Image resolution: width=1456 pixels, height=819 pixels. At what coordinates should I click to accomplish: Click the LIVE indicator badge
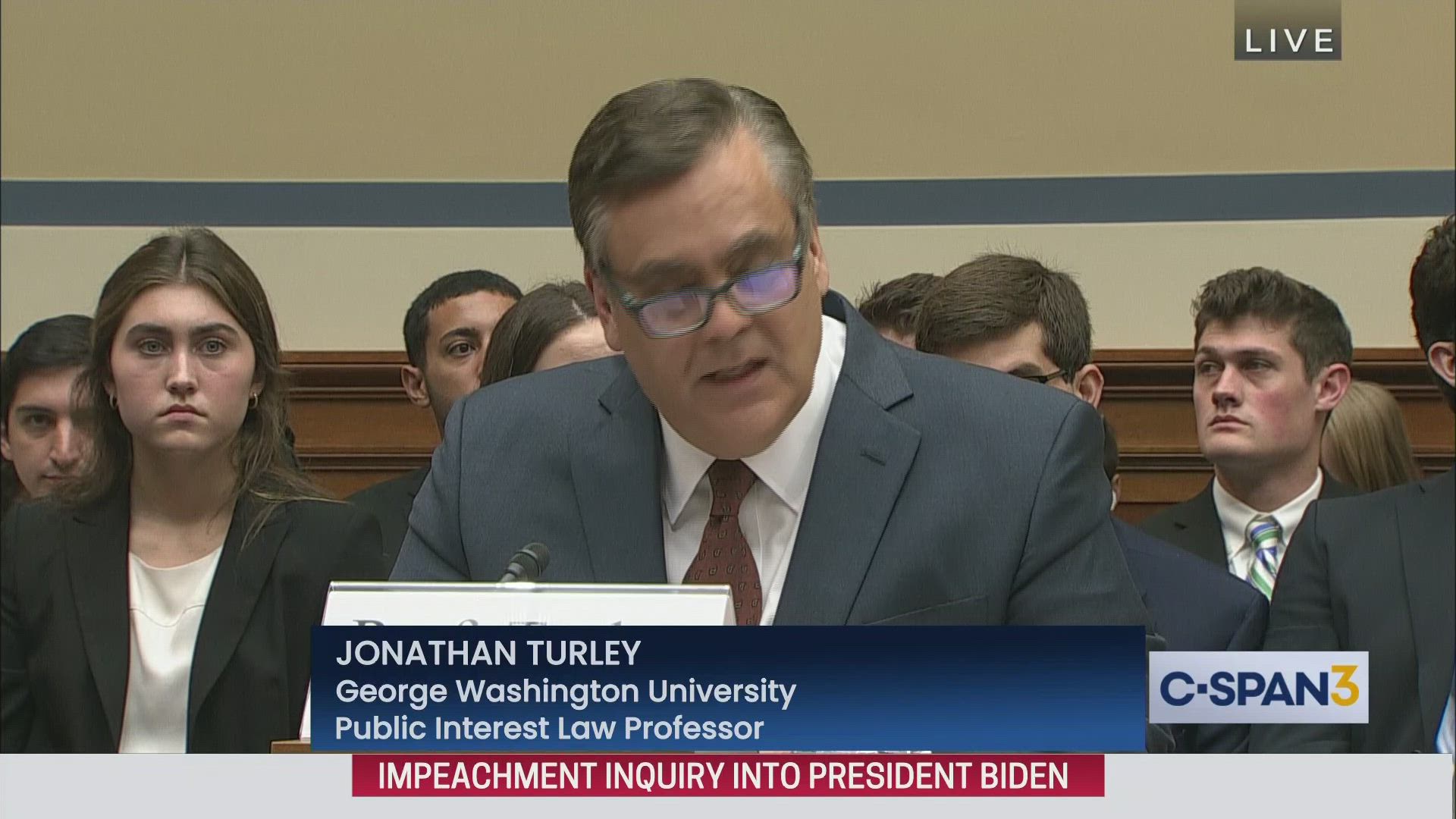point(1288,30)
